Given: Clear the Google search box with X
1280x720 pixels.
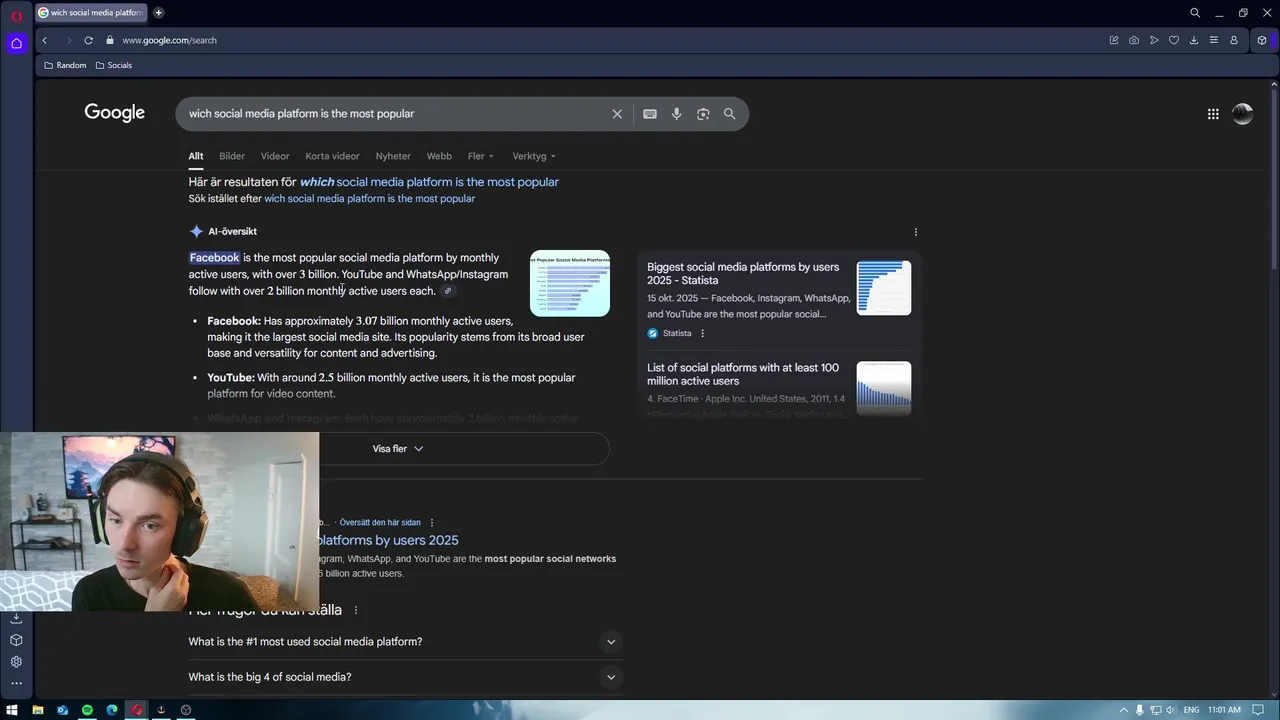Looking at the screenshot, I should [x=617, y=114].
